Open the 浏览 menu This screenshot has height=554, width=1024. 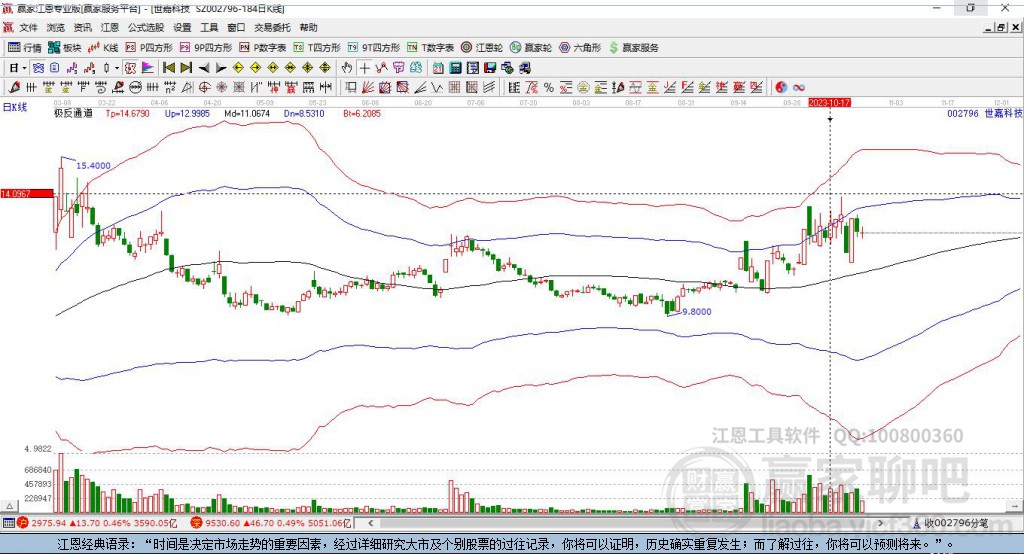(56, 27)
